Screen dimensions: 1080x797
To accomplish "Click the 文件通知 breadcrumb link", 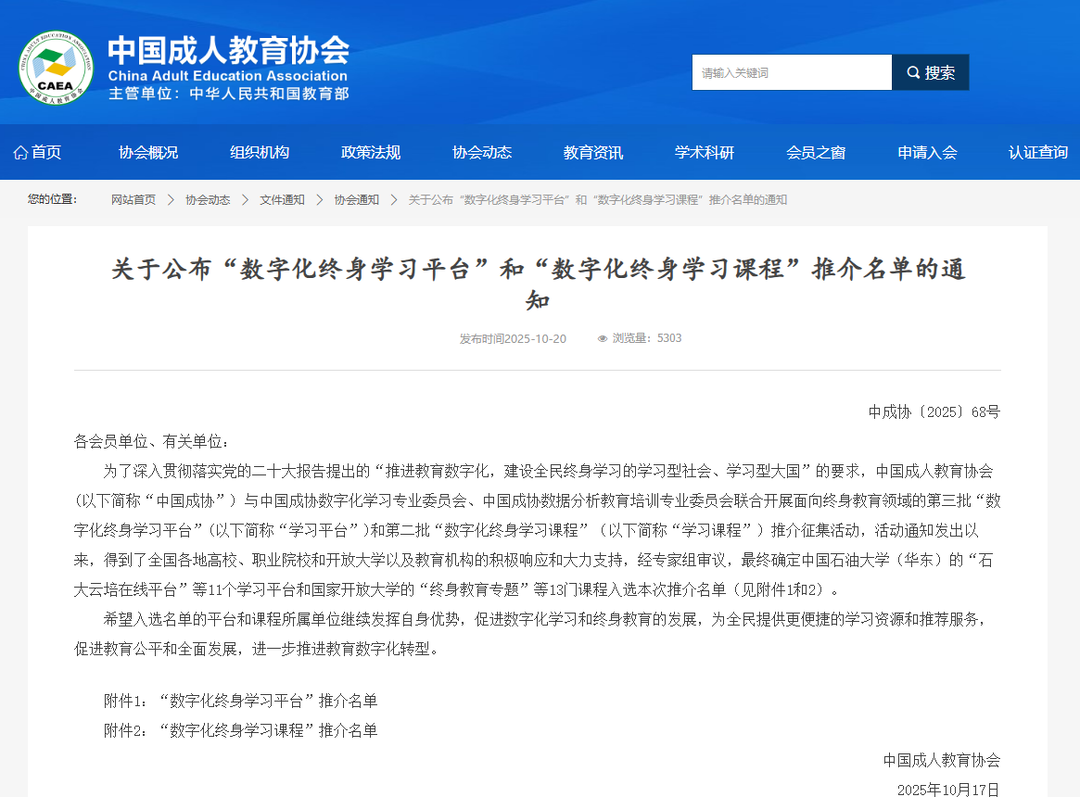I will pos(282,200).
